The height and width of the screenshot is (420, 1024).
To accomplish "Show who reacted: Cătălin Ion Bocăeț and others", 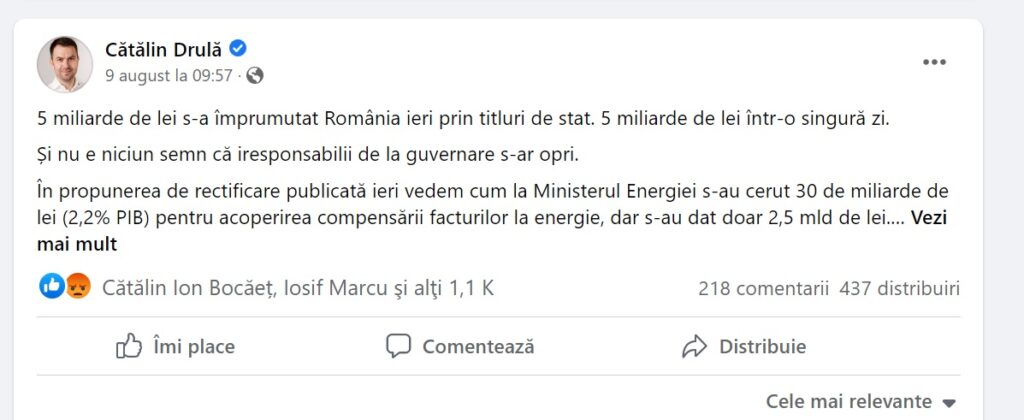I will point(298,288).
